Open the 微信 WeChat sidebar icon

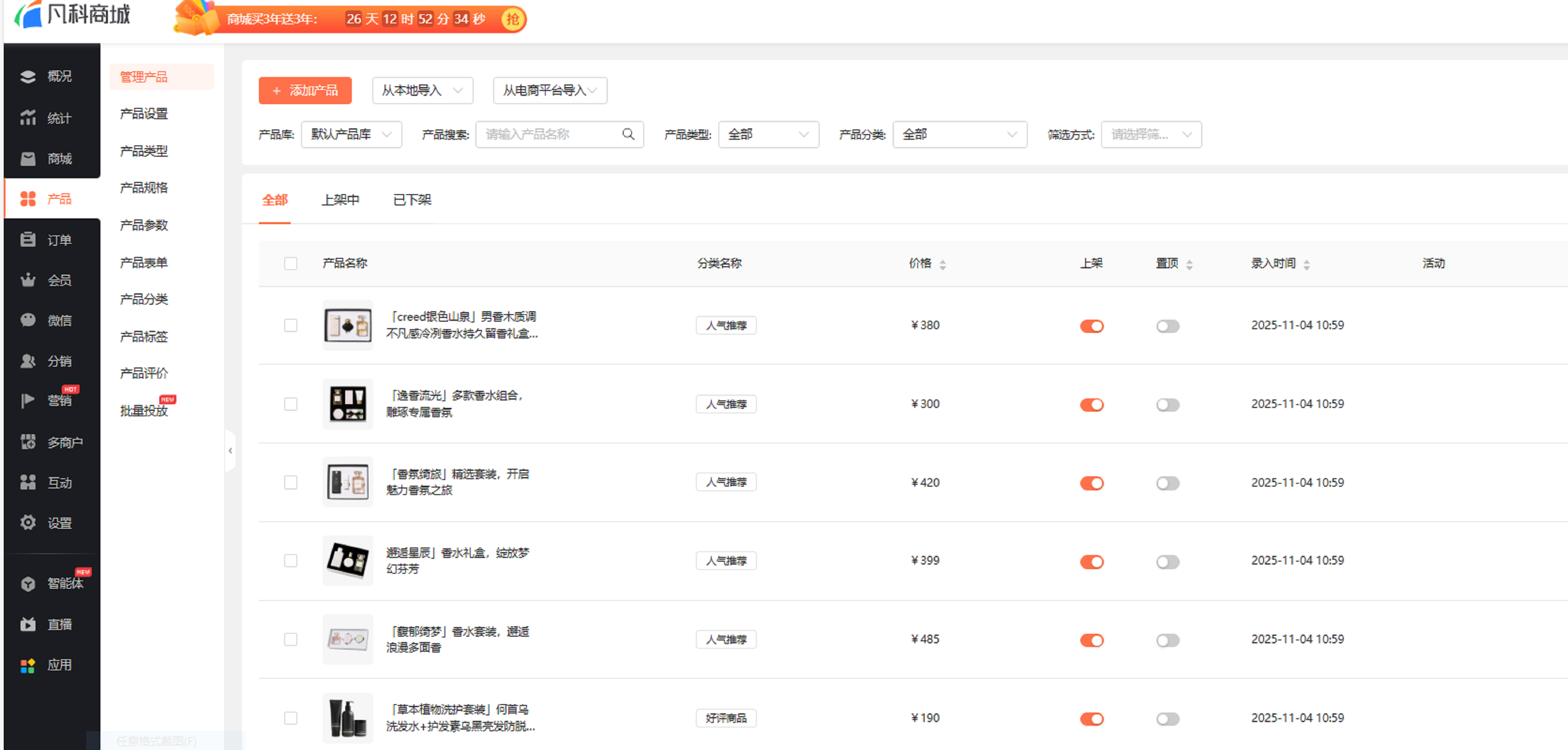pyautogui.click(x=28, y=320)
